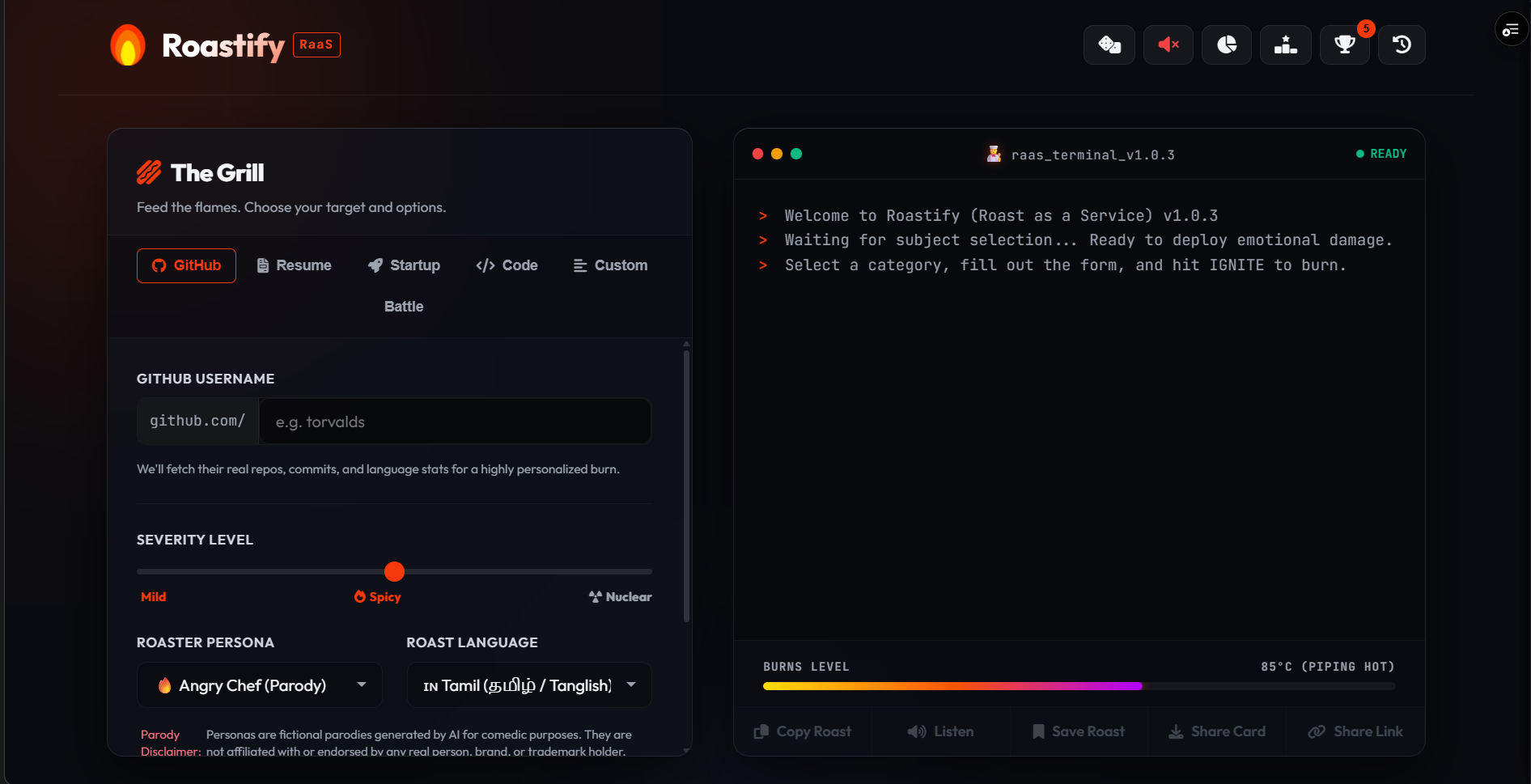This screenshot has height=784, width=1531.
Task: Click the Spicy severity label
Action: pyautogui.click(x=378, y=597)
